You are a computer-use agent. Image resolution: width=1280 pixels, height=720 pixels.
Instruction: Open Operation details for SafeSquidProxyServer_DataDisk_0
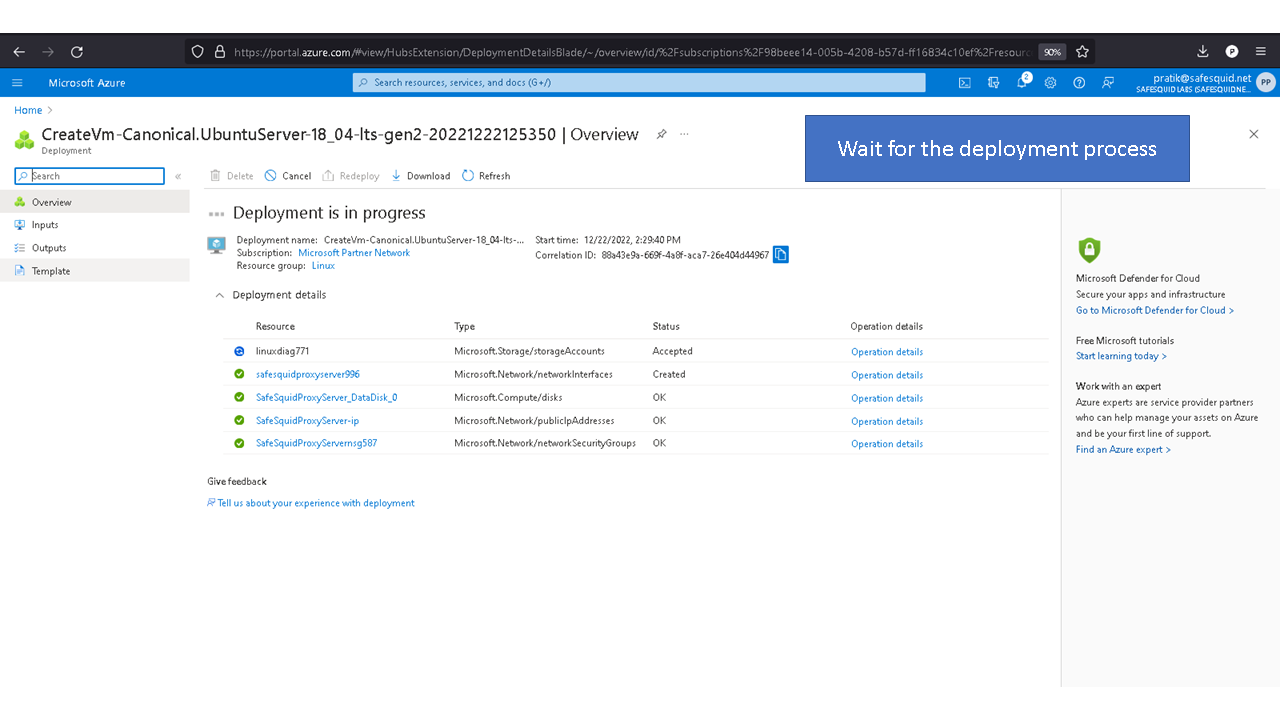(x=887, y=398)
